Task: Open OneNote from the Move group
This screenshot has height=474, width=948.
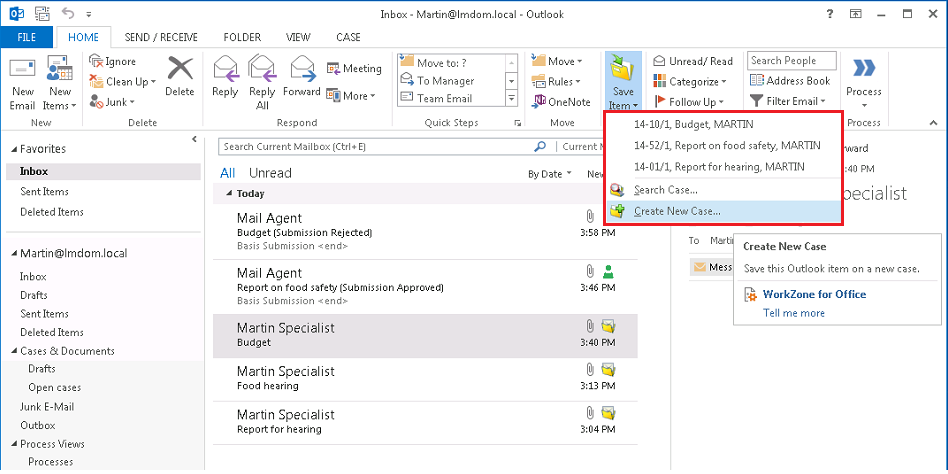Action: click(561, 102)
